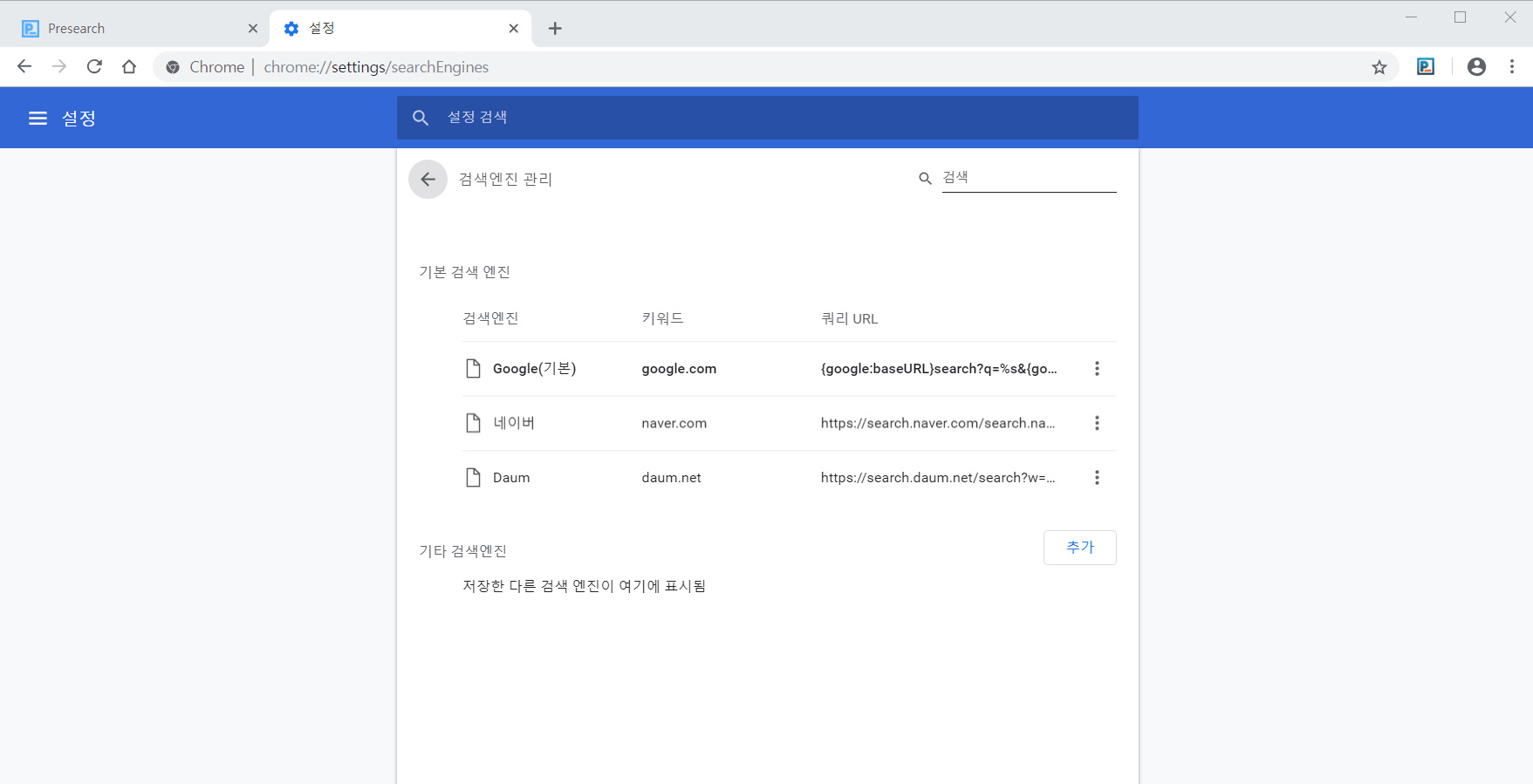This screenshot has width=1533, height=784.
Task: Focus the 설정 검색 input field
Action: pyautogui.click(x=768, y=118)
